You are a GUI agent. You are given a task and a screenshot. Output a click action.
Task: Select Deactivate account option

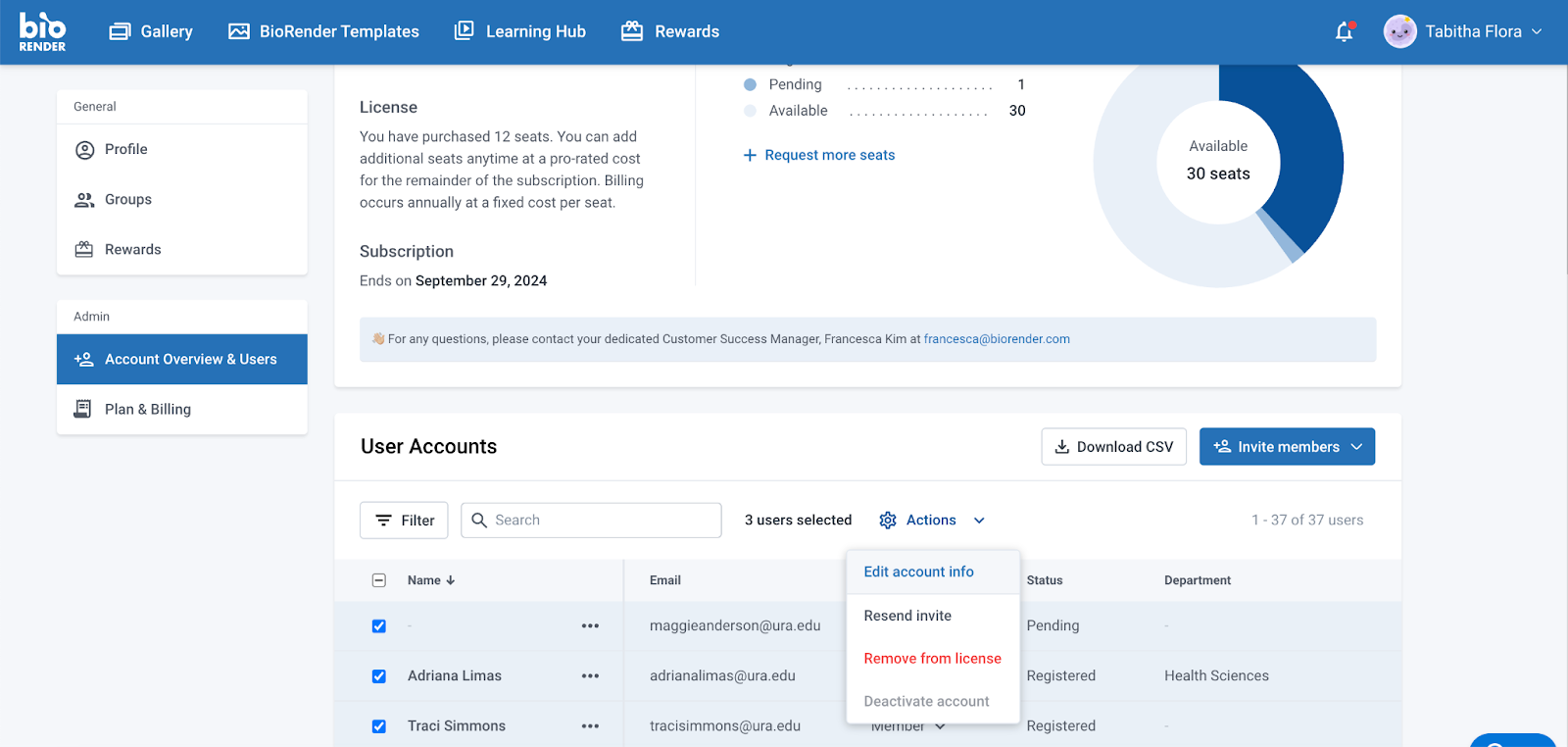(933, 701)
